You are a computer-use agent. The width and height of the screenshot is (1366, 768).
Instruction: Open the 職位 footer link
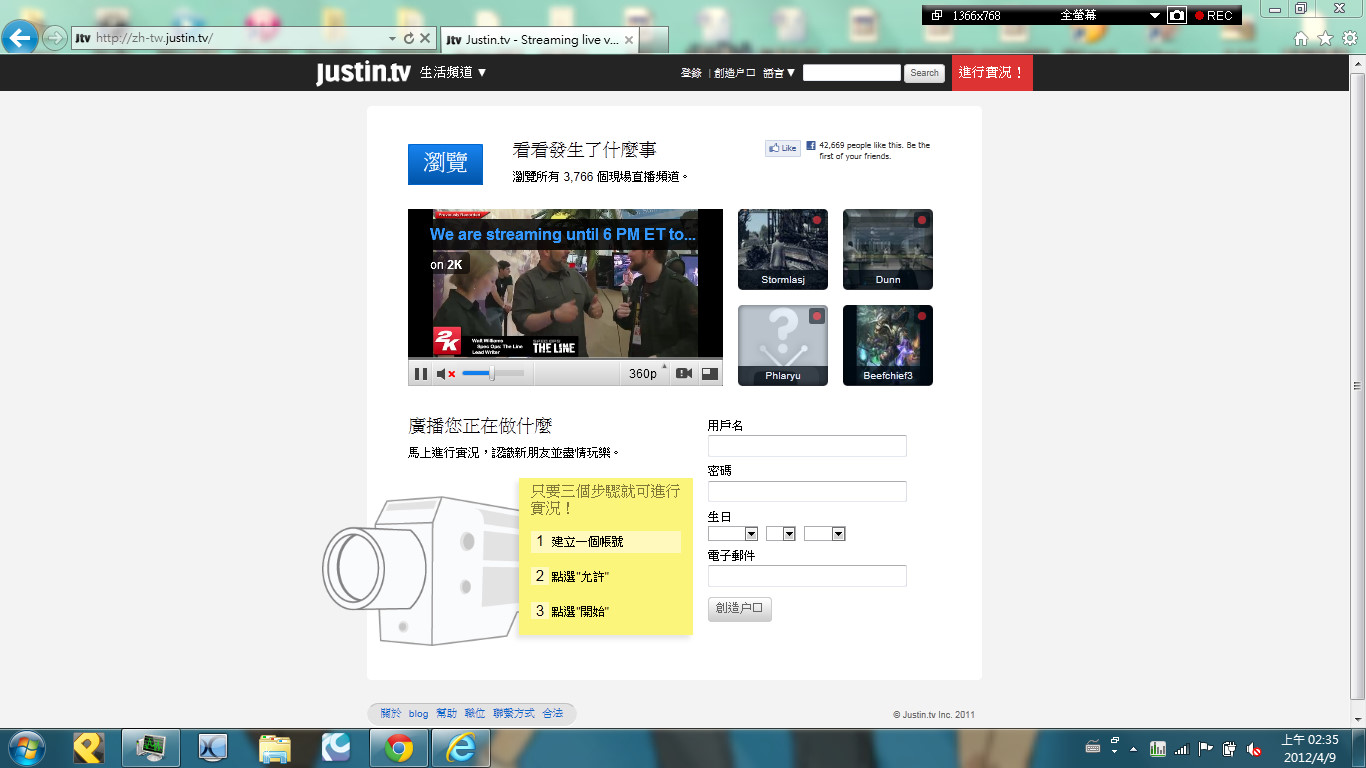(x=475, y=713)
